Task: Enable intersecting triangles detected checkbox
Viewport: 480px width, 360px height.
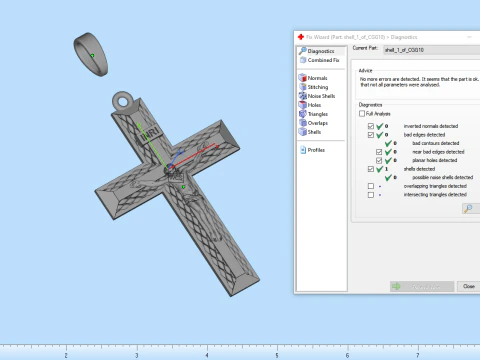Action: pos(371,195)
